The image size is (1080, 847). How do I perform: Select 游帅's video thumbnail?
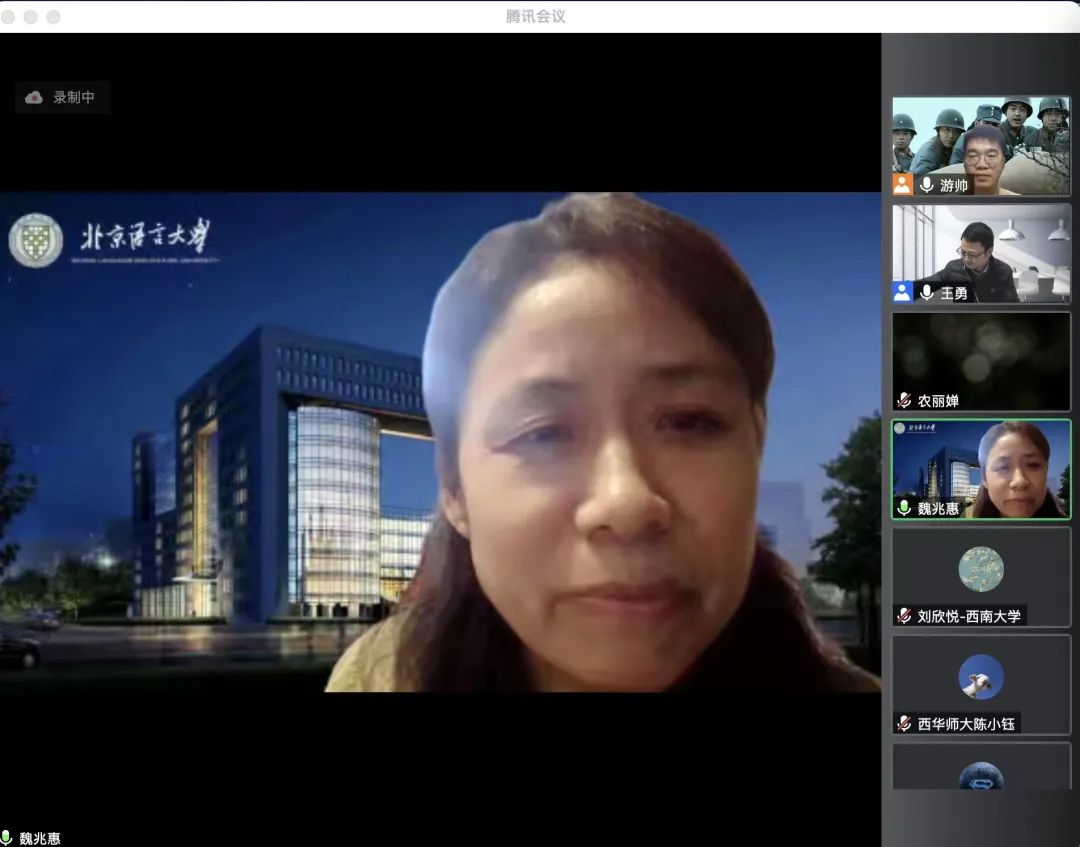[x=980, y=140]
